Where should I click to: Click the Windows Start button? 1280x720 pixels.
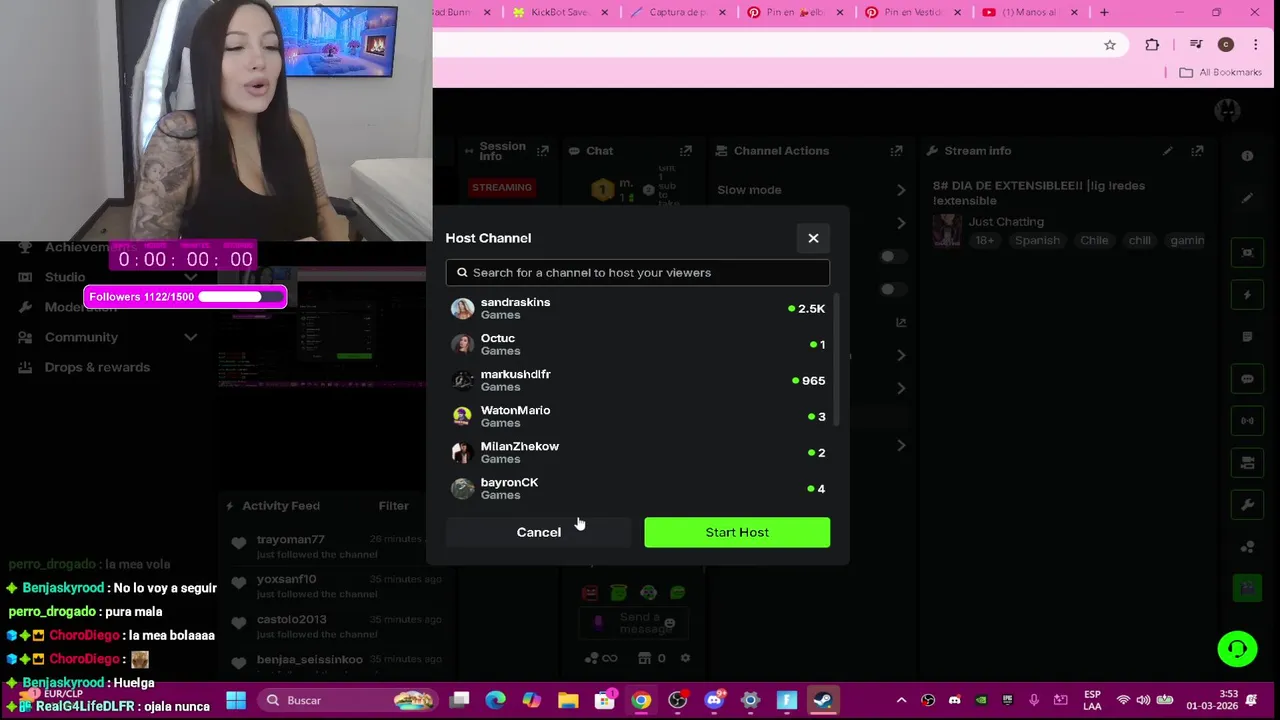click(x=236, y=700)
